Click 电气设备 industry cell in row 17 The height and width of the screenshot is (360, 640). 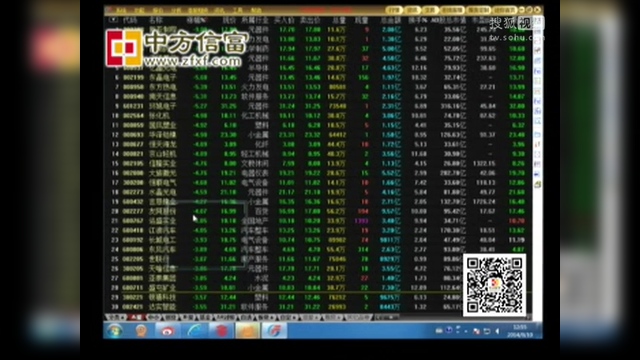[x=255, y=182]
